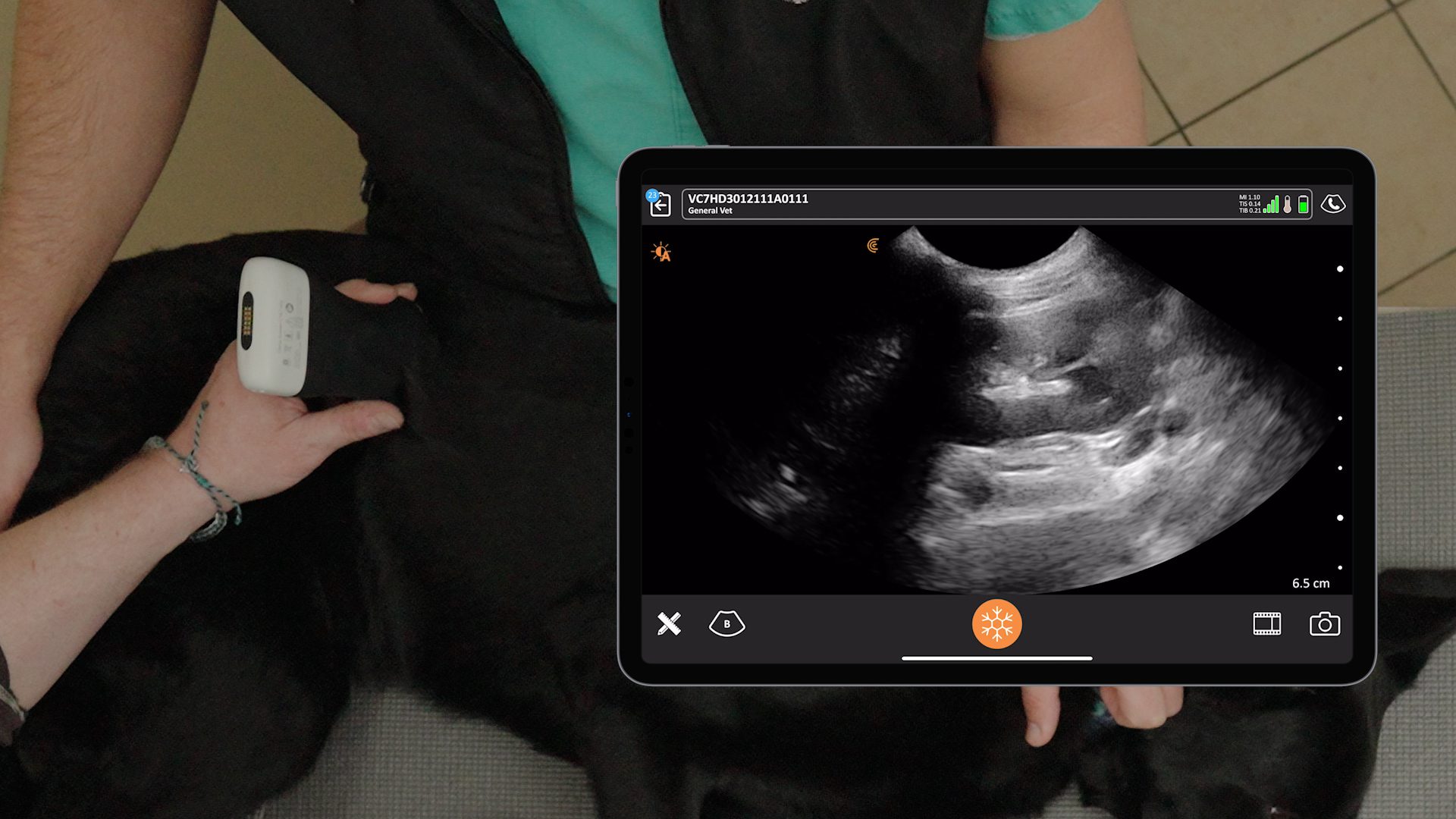Check the green battery level indicator
The width and height of the screenshot is (1456, 819).
point(1303,204)
